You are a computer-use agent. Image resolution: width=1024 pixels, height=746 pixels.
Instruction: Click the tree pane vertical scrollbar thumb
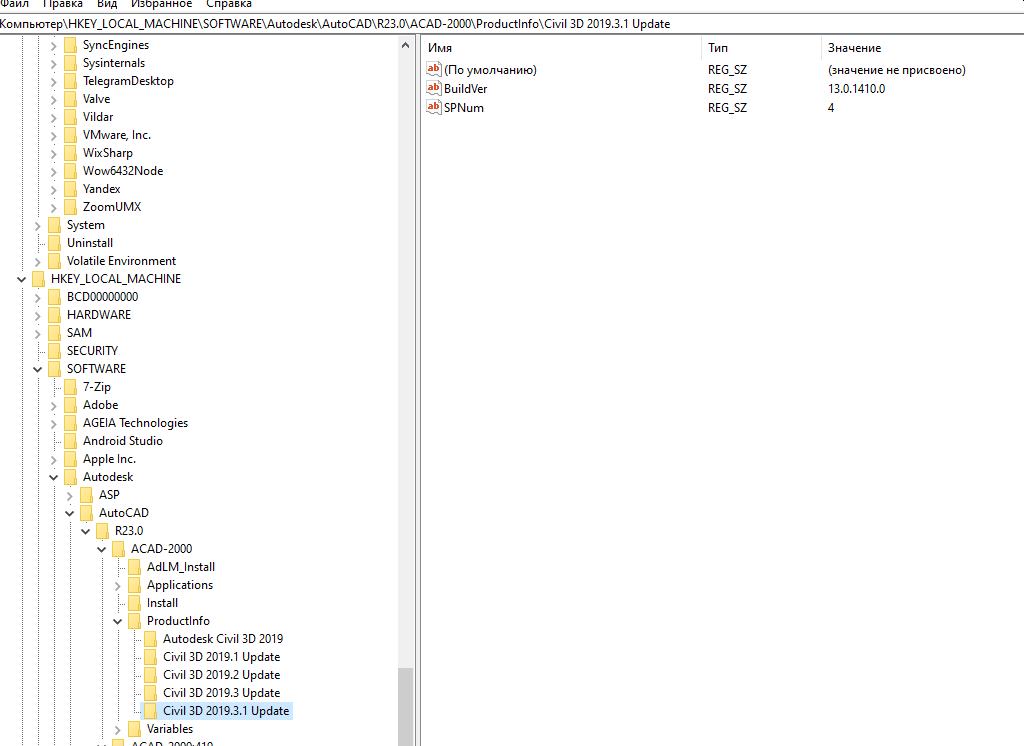pos(406,707)
